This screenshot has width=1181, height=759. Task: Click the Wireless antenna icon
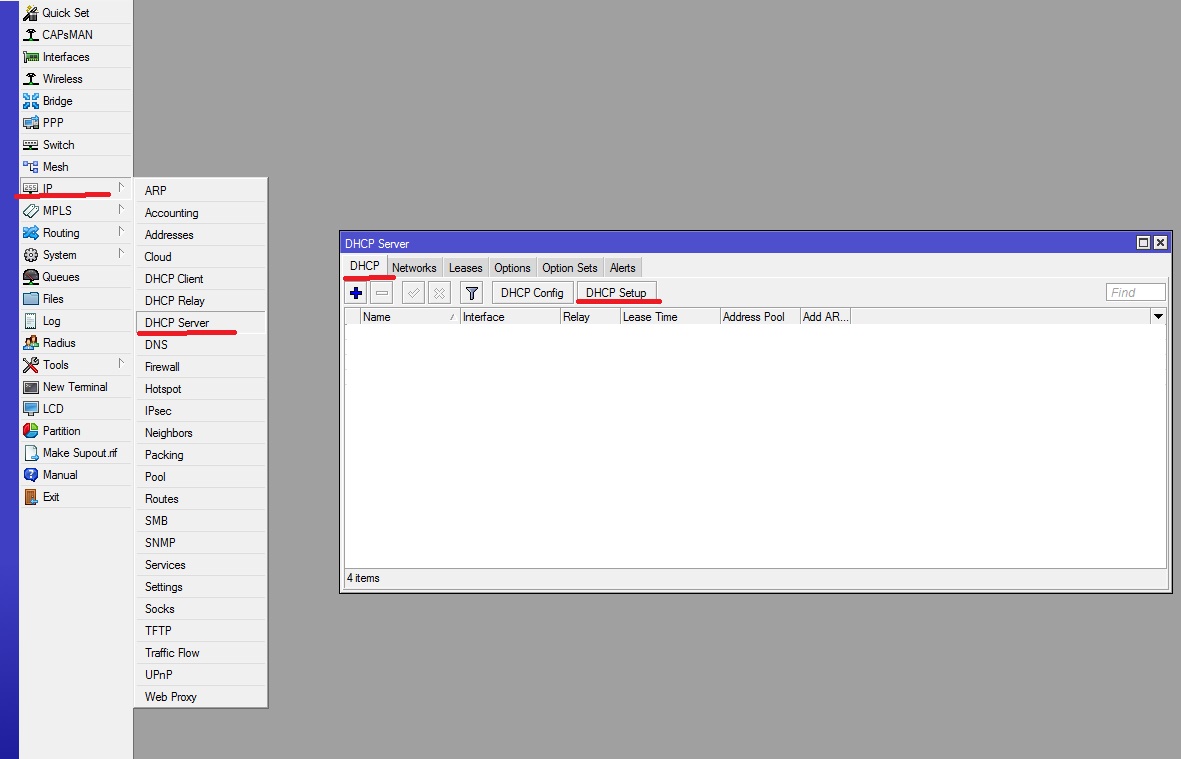[x=31, y=78]
